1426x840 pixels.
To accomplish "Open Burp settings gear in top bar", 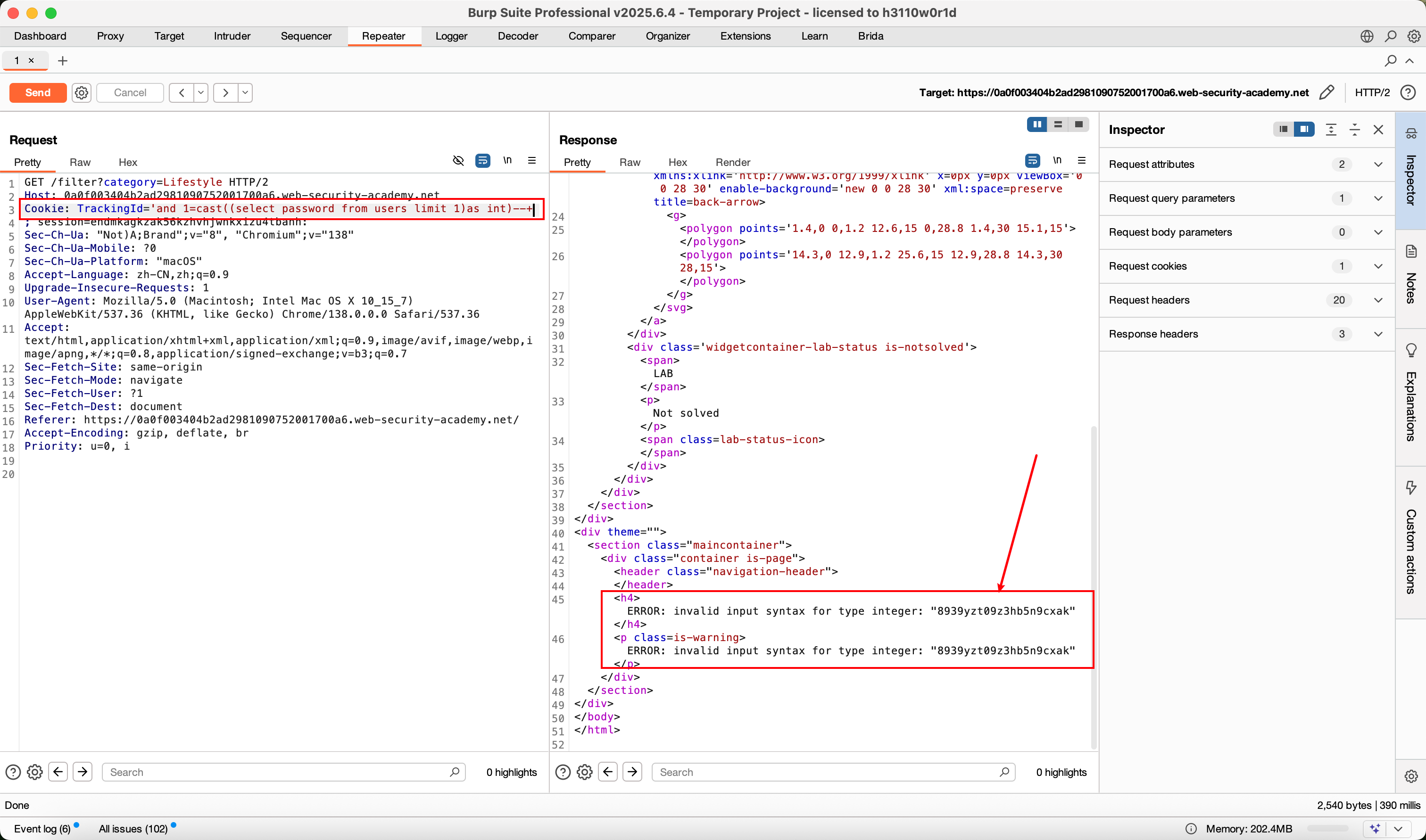I will point(1414,36).
